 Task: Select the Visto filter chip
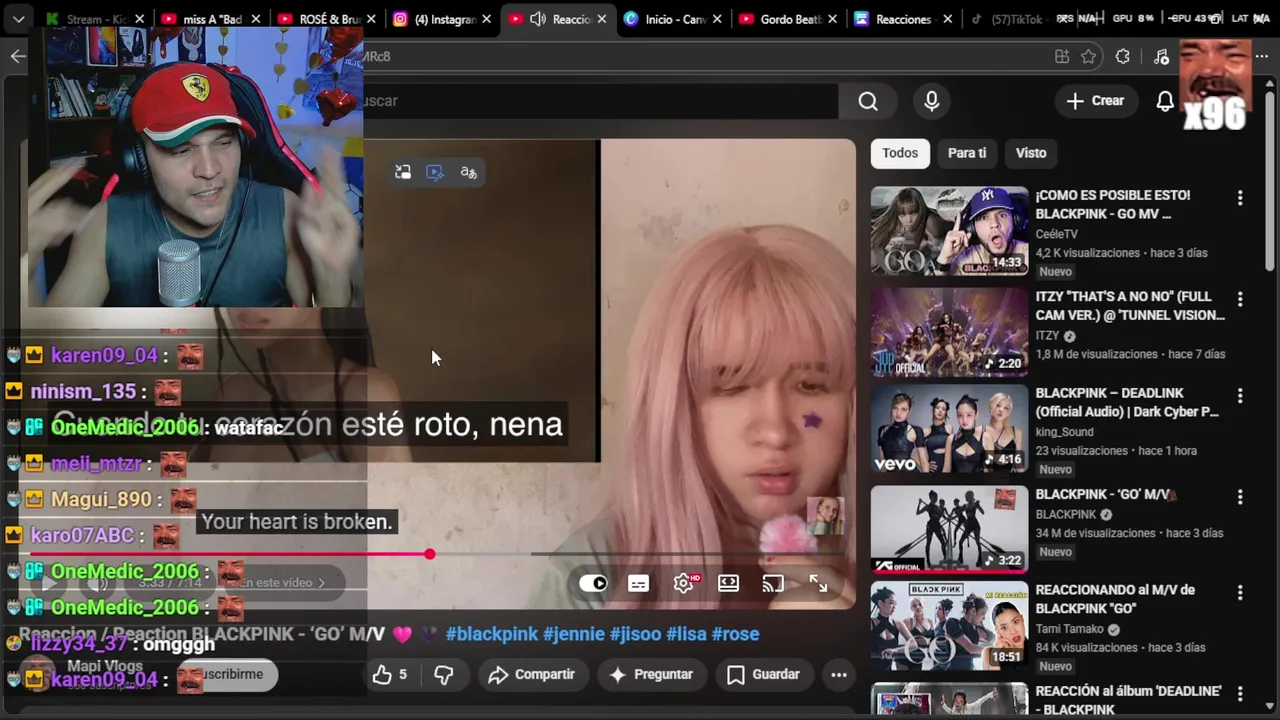(x=1031, y=153)
